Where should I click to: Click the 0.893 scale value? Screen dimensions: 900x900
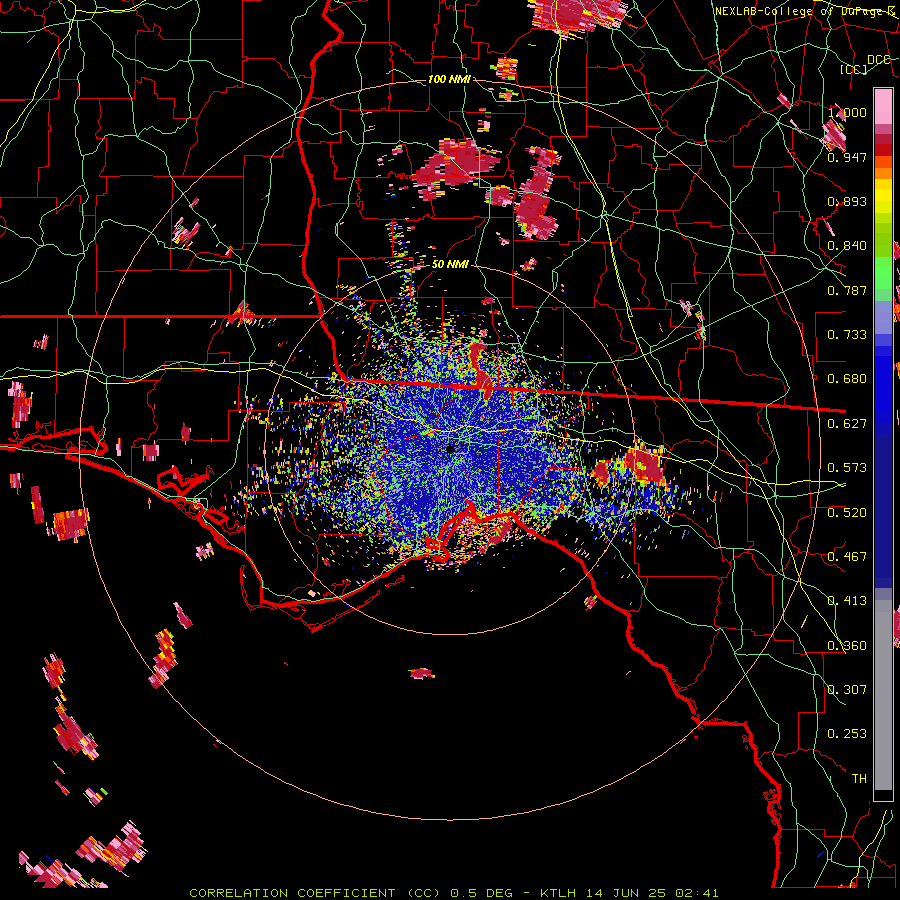847,201
